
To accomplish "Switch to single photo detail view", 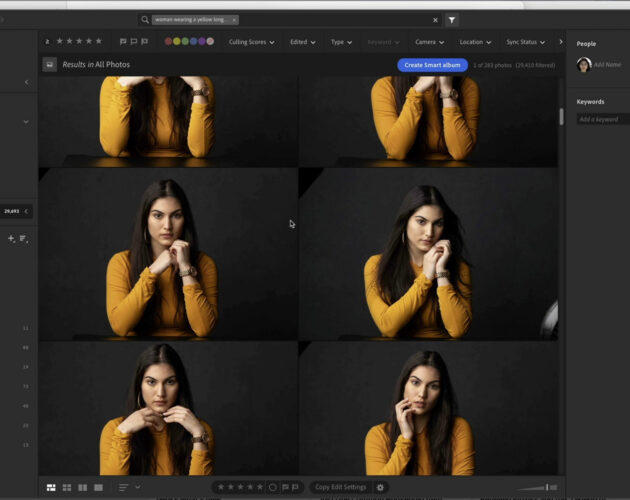I will [98, 487].
